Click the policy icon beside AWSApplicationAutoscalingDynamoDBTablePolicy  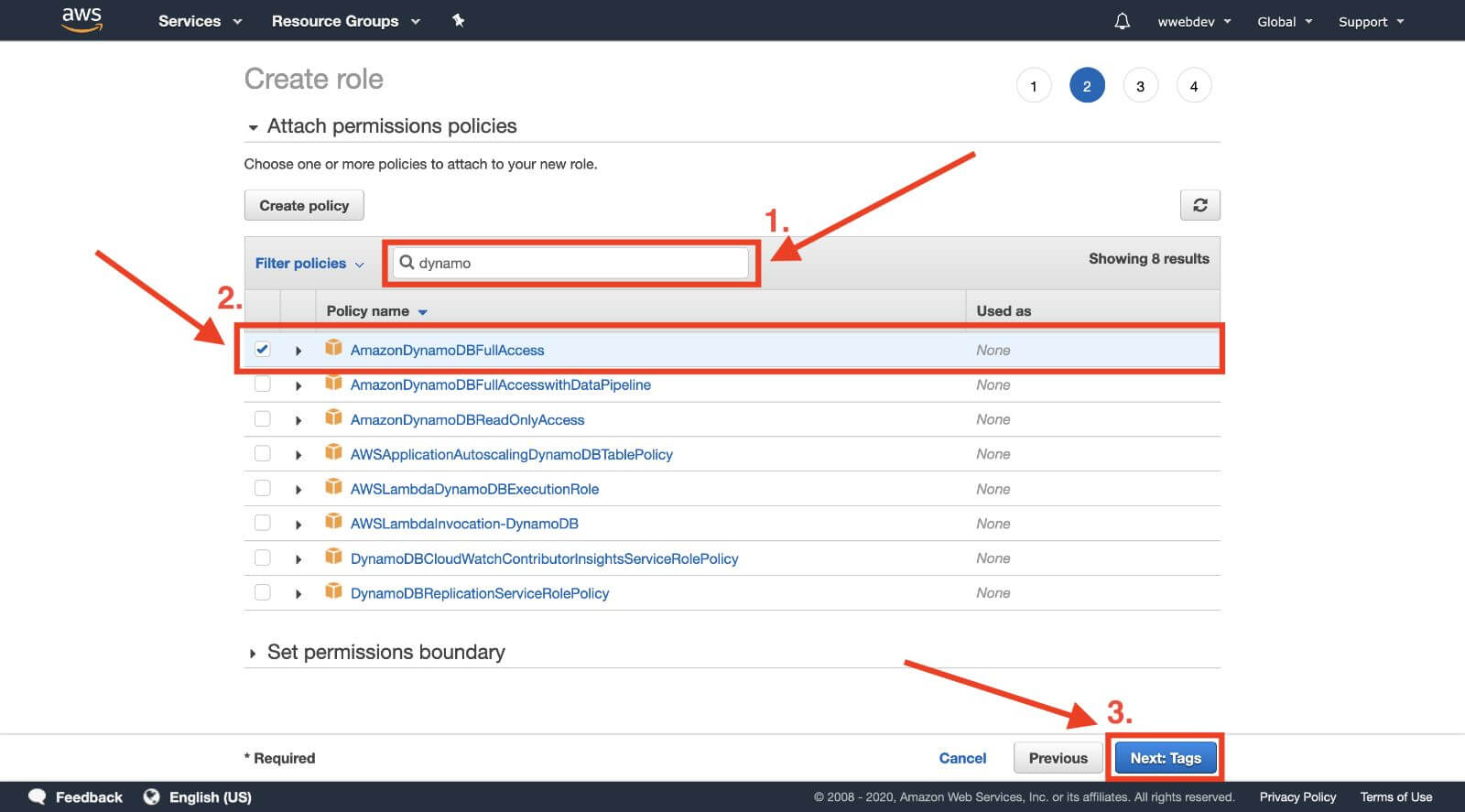[x=333, y=452]
